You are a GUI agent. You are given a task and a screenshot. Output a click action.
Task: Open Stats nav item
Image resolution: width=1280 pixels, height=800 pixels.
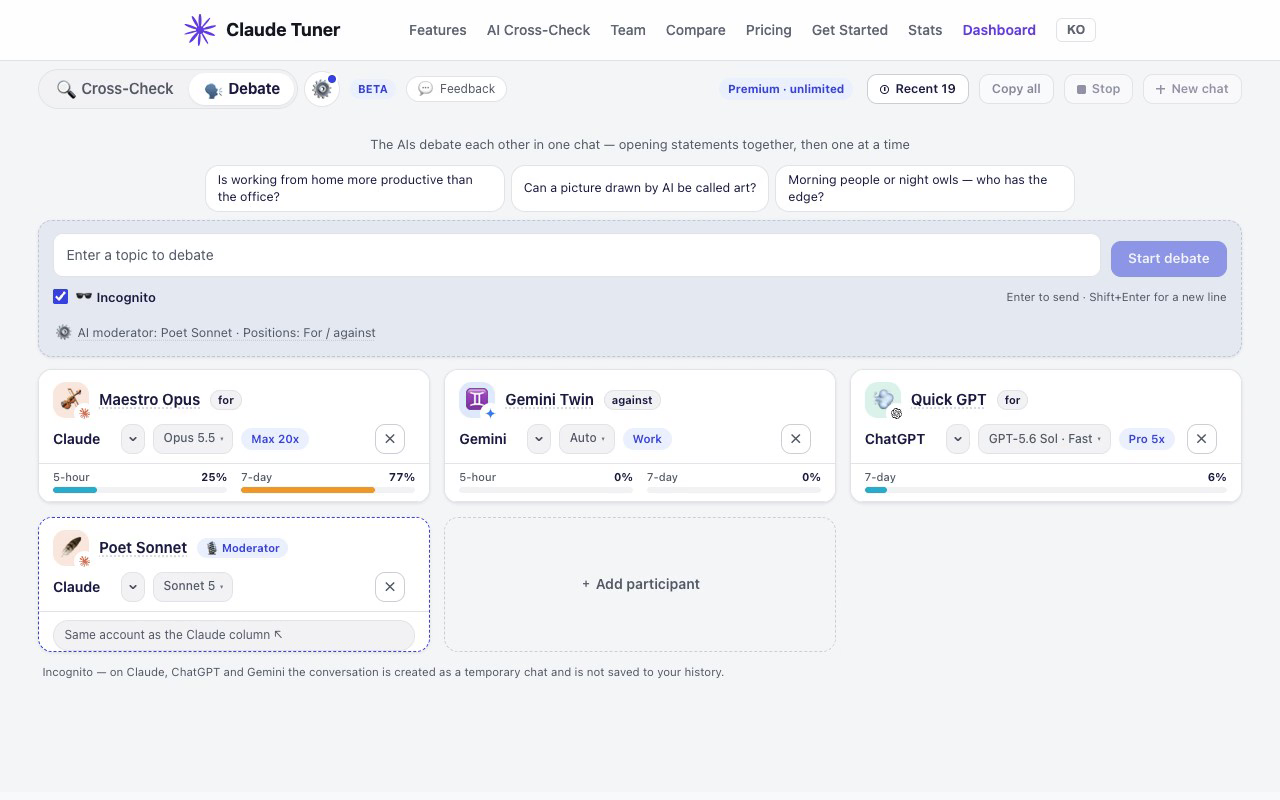tap(925, 30)
